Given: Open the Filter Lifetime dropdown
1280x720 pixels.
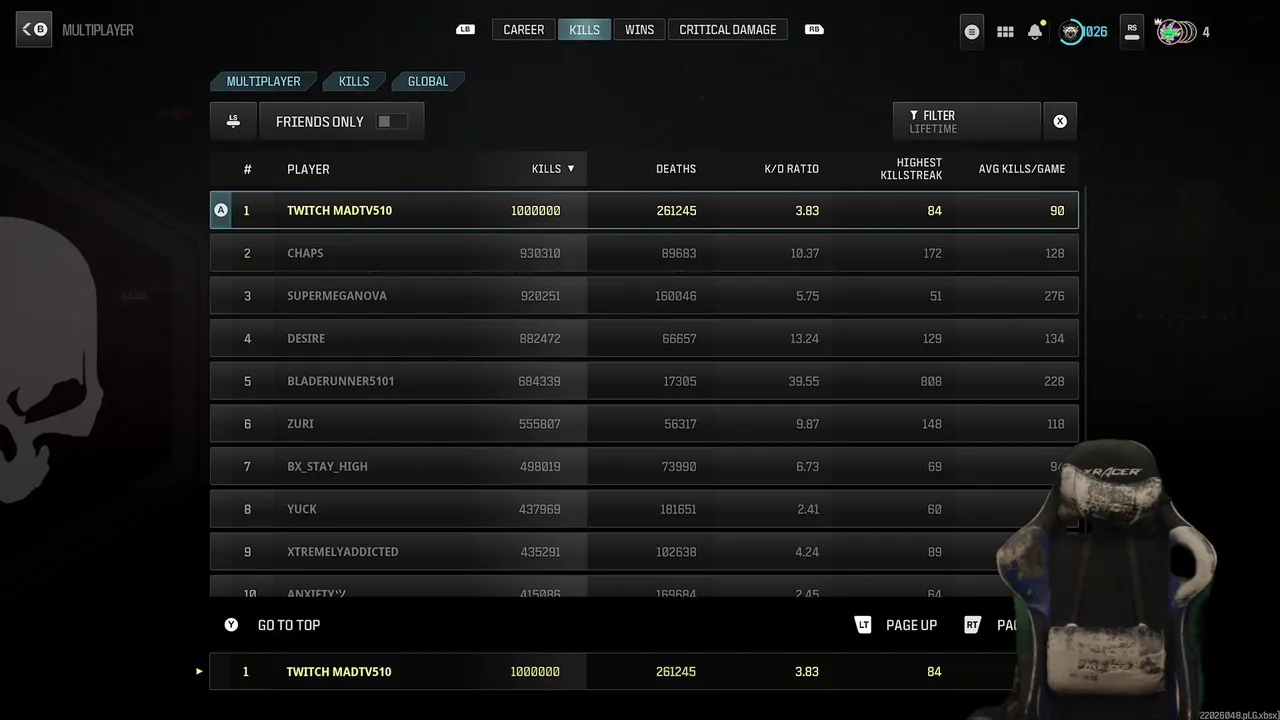Looking at the screenshot, I should (x=967, y=121).
